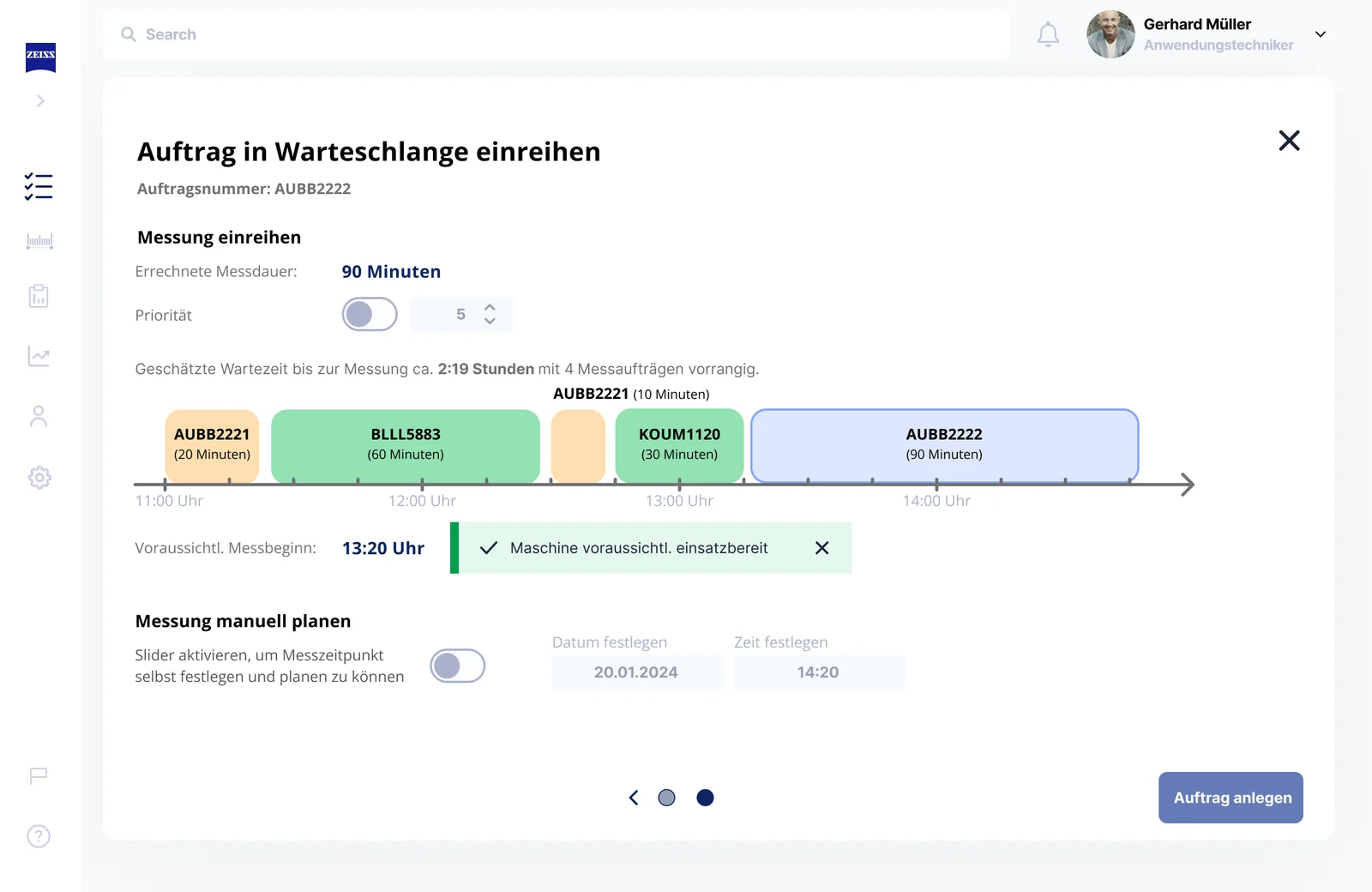Screen dimensions: 1372x892
Task: Click the notification bell icon
Action: 1048,34
